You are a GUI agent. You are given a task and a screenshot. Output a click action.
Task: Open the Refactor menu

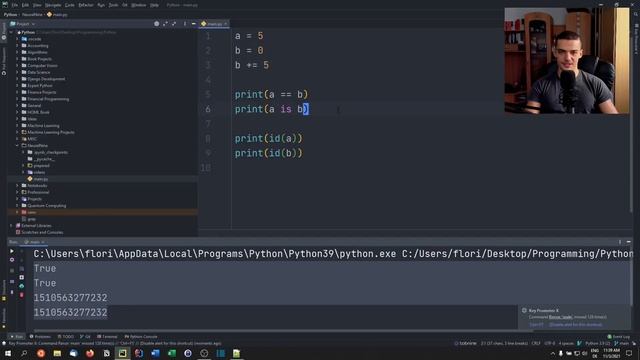click(x=86, y=5)
